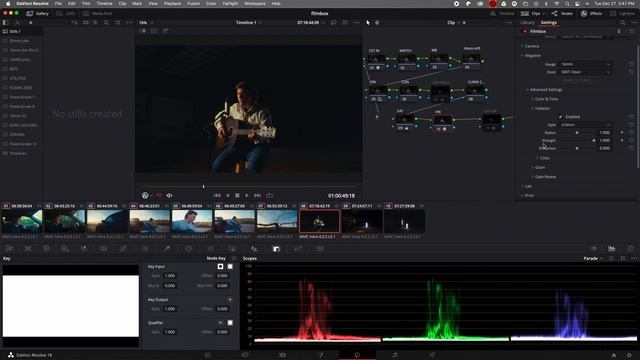Jump to the previous clip
This screenshot has width=640, height=360.
point(217,196)
